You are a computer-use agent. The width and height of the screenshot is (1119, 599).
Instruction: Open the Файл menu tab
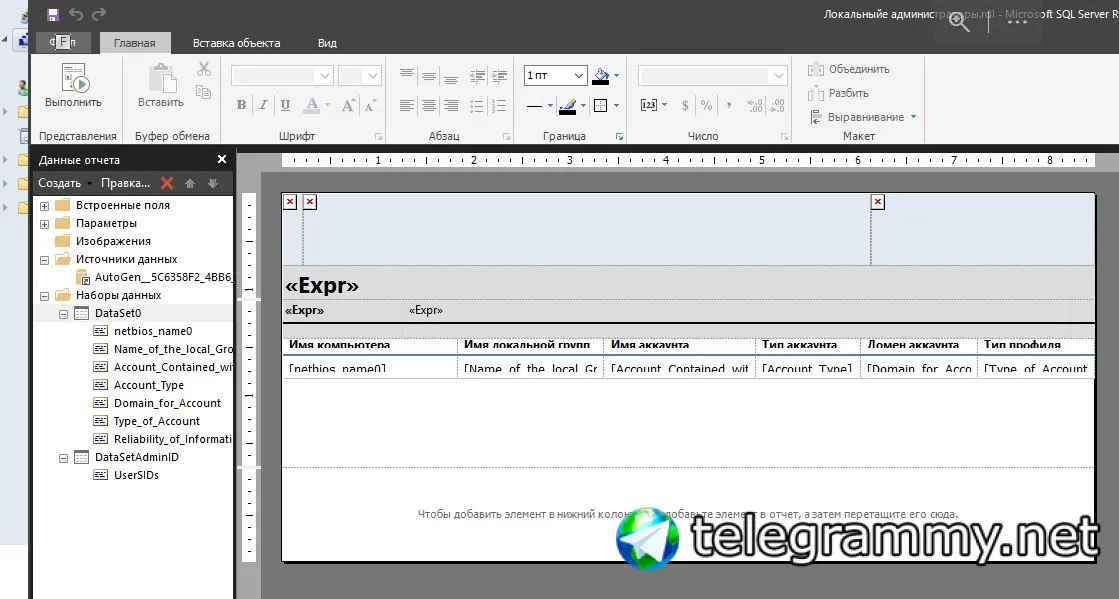[64, 43]
